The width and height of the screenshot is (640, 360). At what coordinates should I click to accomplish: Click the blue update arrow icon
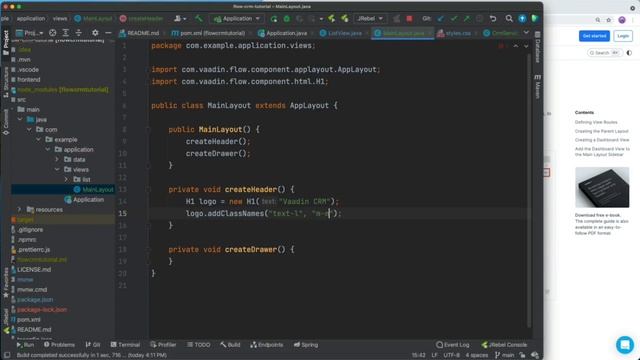point(522,18)
